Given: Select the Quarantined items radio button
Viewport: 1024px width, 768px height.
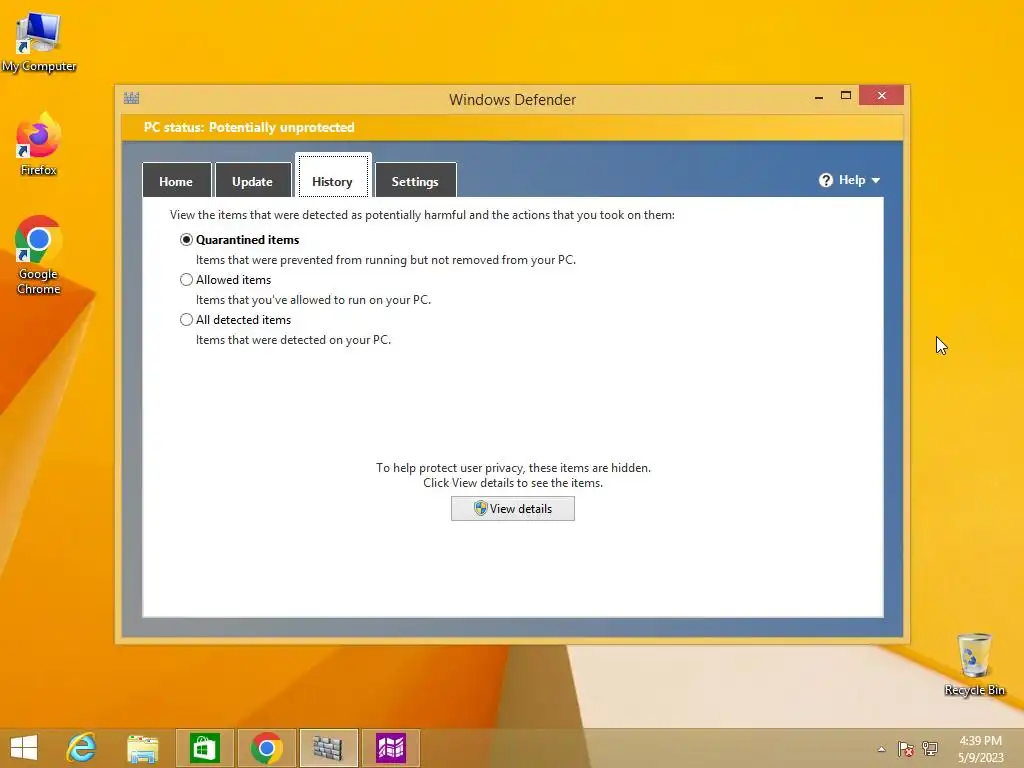Looking at the screenshot, I should (186, 240).
